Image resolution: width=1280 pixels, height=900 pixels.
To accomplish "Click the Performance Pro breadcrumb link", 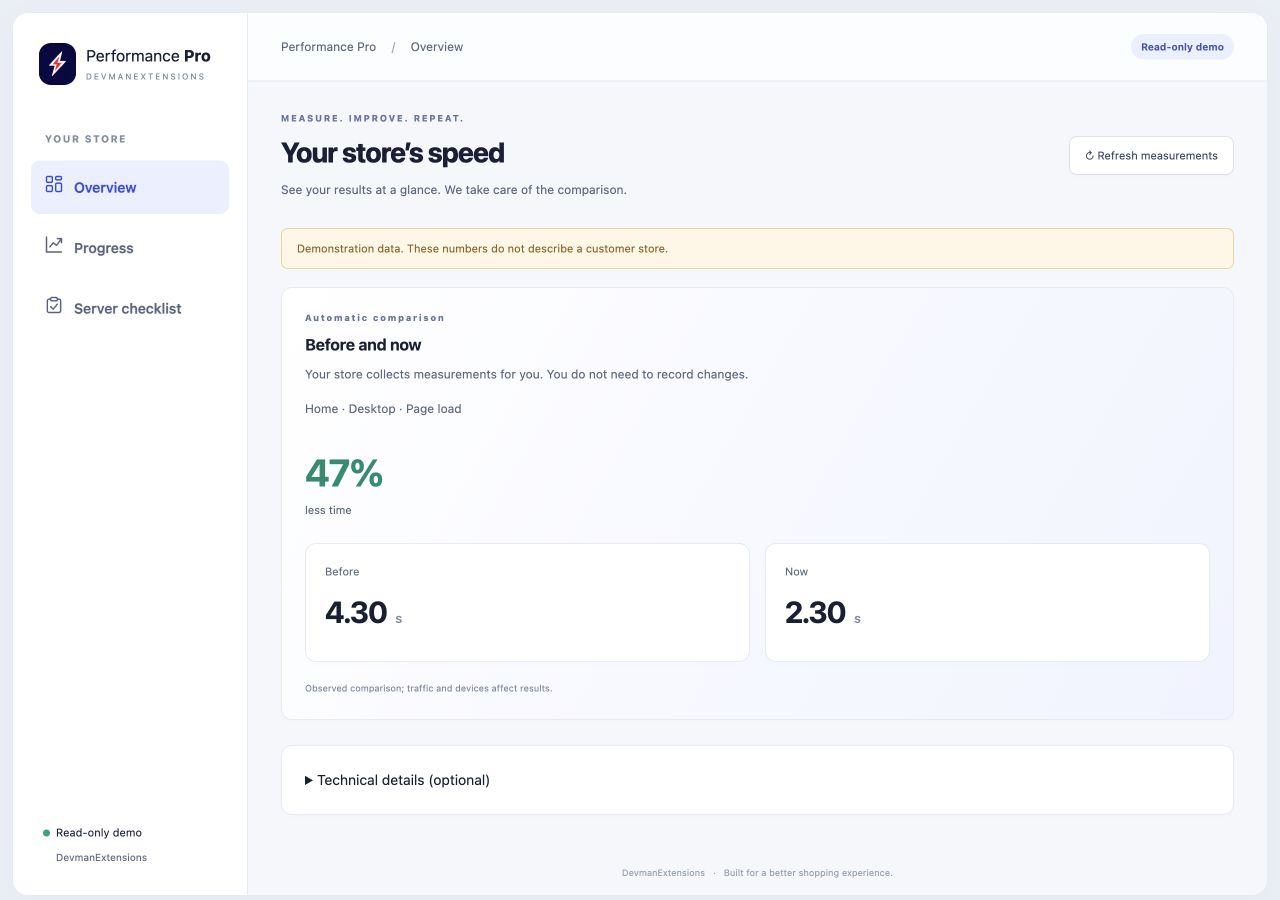I will point(328,47).
